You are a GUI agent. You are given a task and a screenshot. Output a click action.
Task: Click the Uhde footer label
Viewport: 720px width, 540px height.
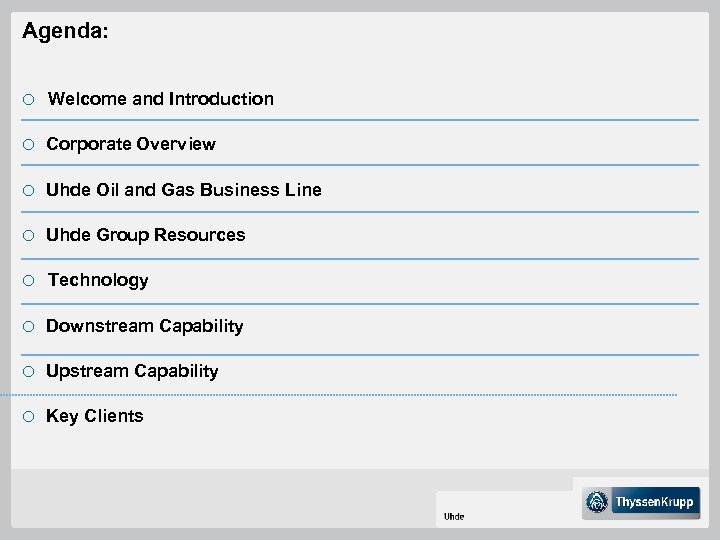pyautogui.click(x=454, y=516)
